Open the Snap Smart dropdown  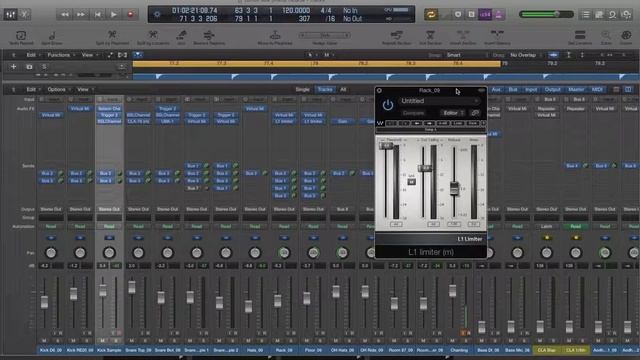467,55
